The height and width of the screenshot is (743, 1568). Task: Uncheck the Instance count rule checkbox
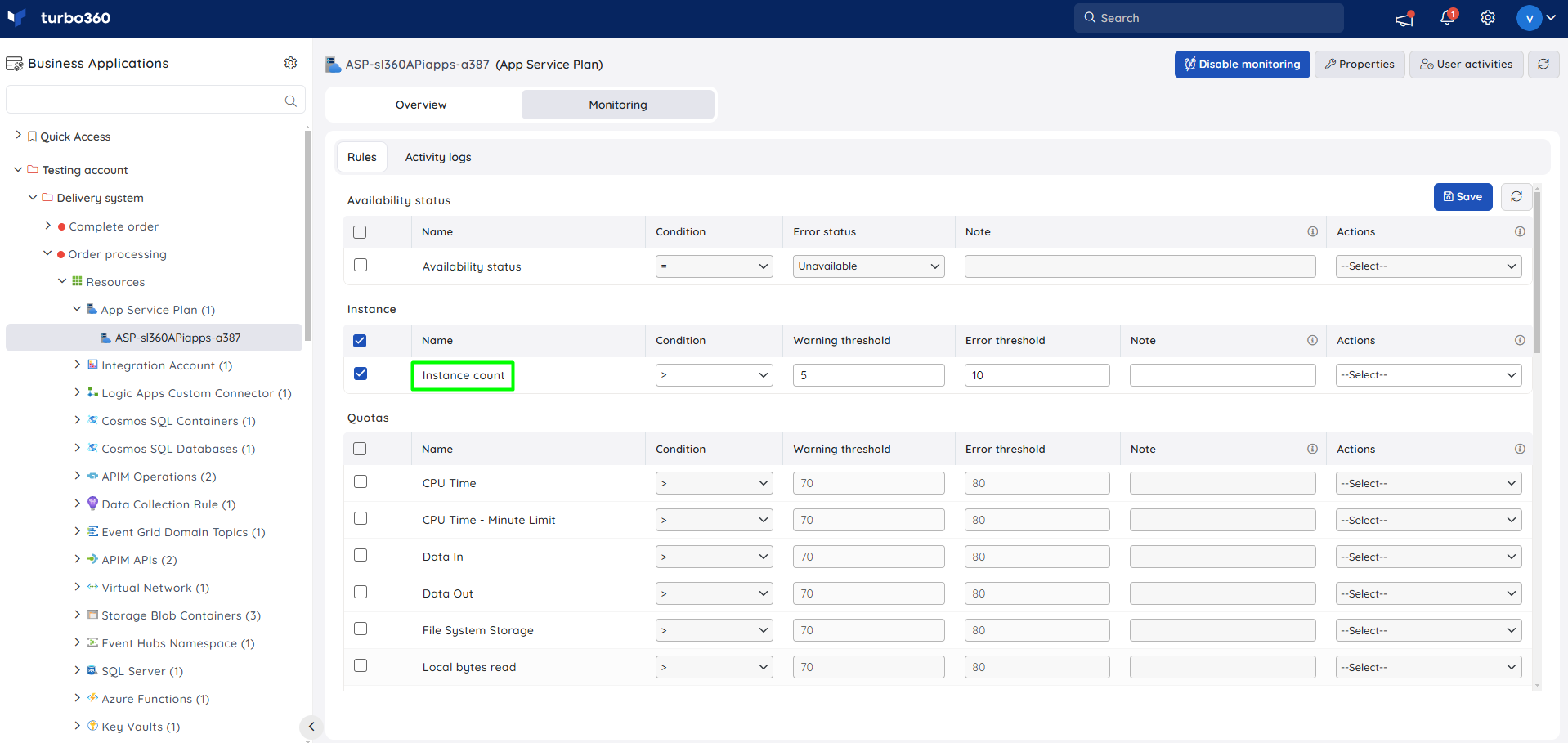click(361, 374)
